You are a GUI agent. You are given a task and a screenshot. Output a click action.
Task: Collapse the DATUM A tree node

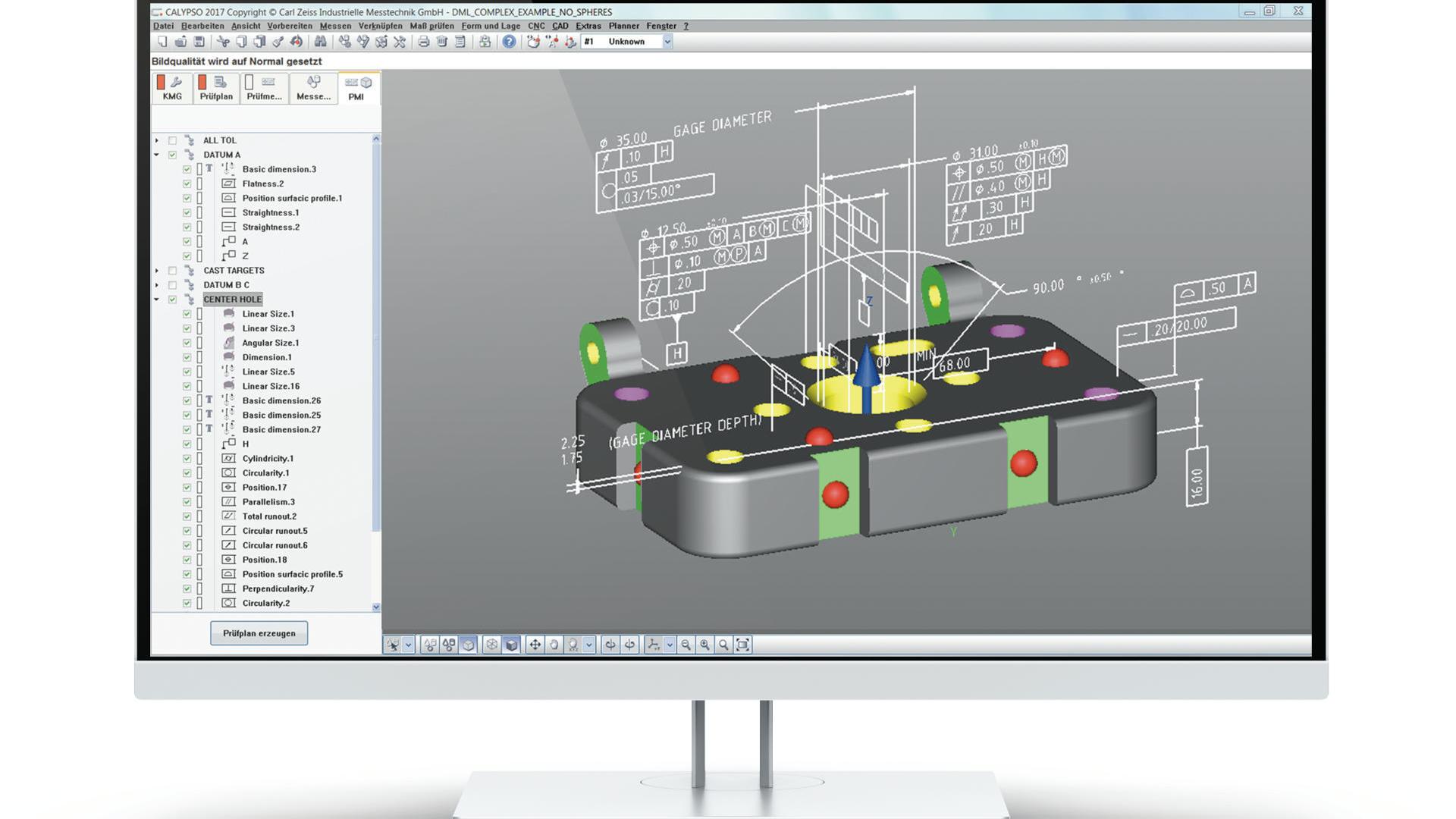(x=157, y=155)
